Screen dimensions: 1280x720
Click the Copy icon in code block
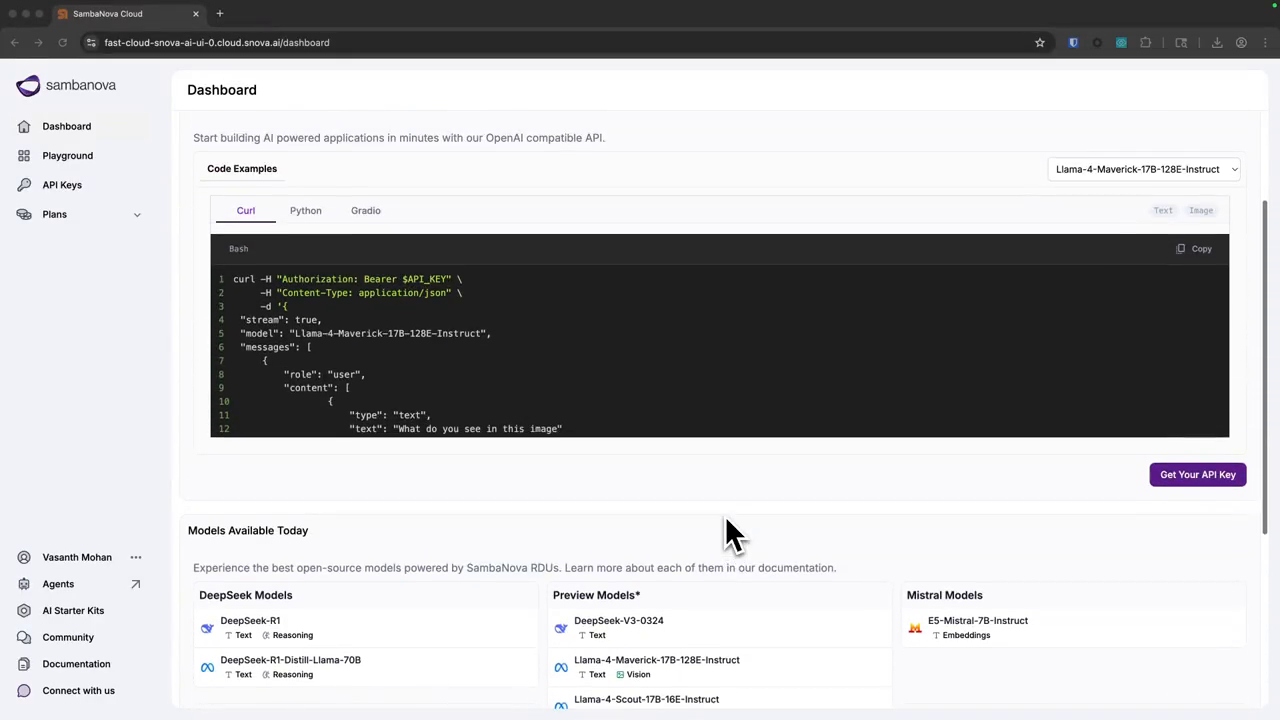pyautogui.click(x=1181, y=249)
